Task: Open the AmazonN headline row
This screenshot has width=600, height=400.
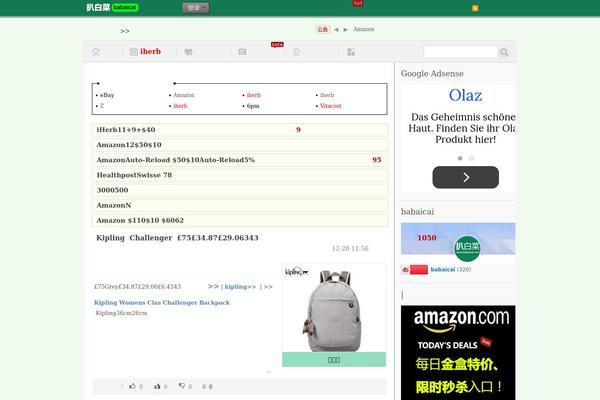Action: click(x=240, y=205)
